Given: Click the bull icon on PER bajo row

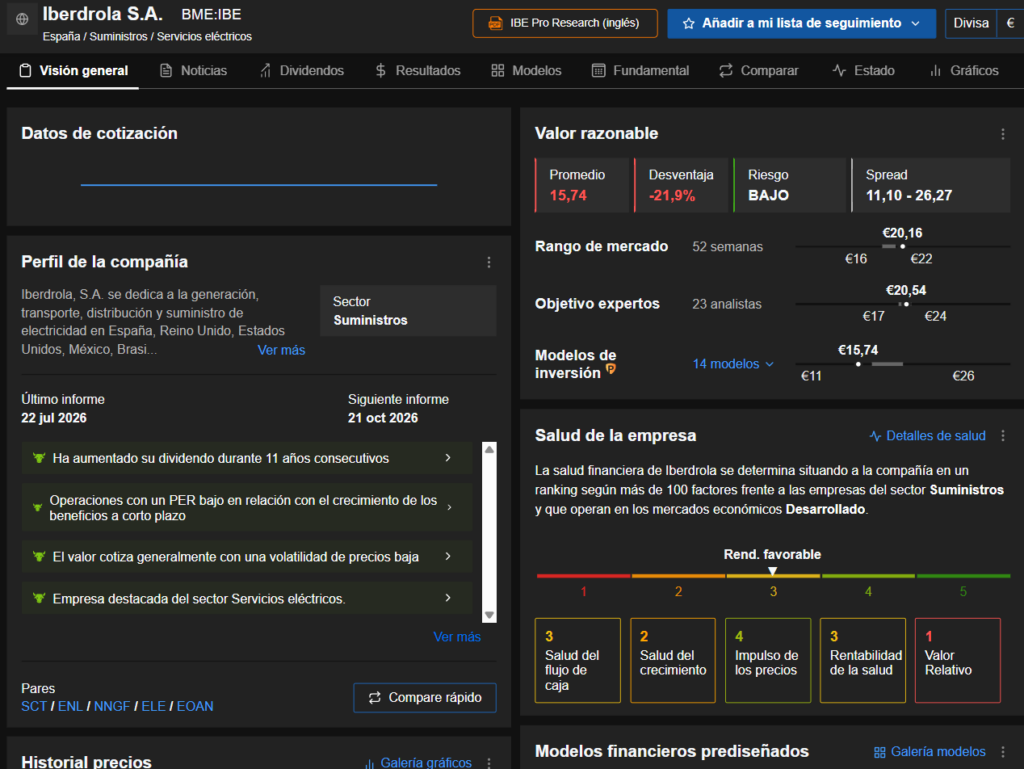Looking at the screenshot, I should [38, 507].
